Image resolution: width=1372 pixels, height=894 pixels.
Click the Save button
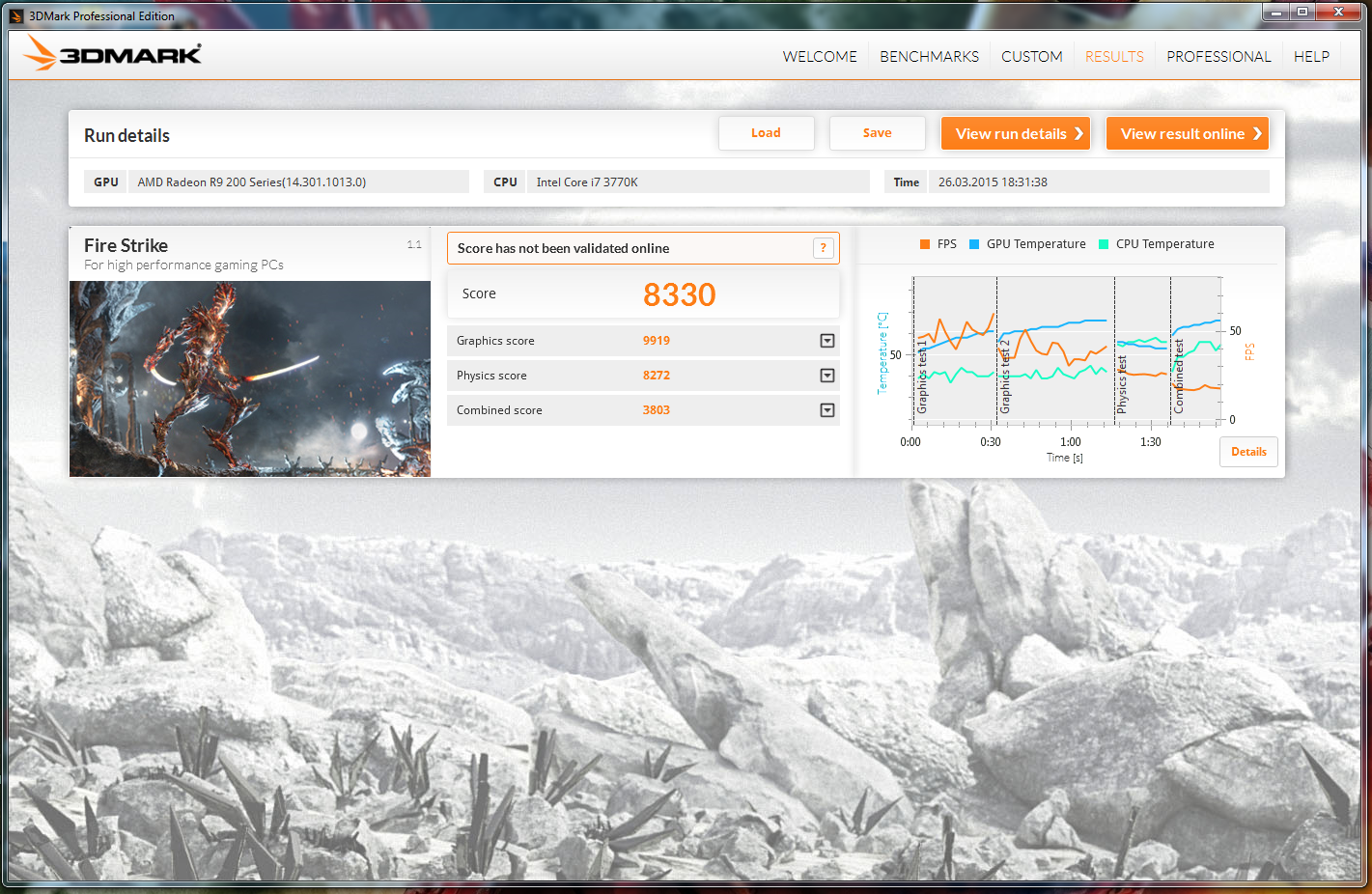coord(877,133)
